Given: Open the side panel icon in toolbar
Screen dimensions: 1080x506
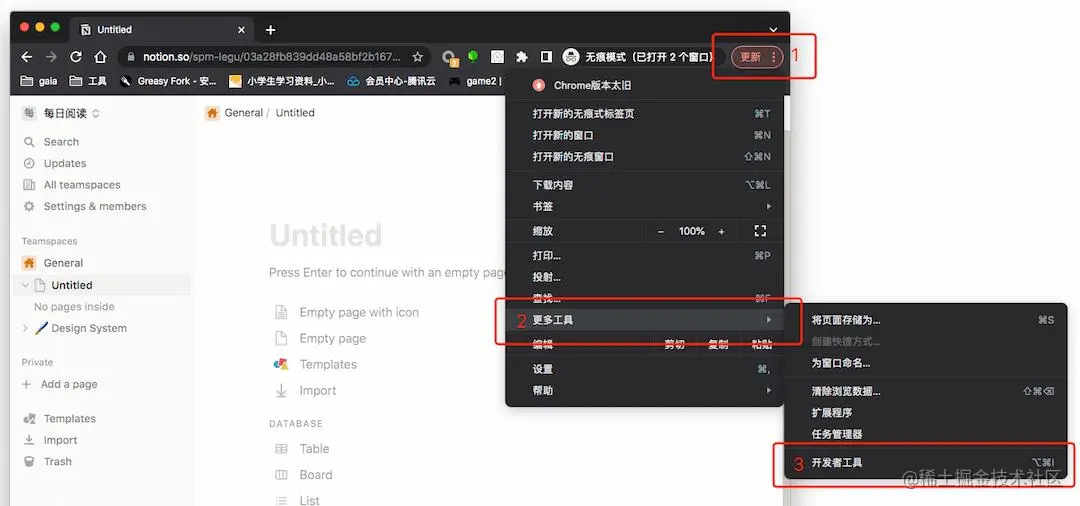Looking at the screenshot, I should pos(546,56).
